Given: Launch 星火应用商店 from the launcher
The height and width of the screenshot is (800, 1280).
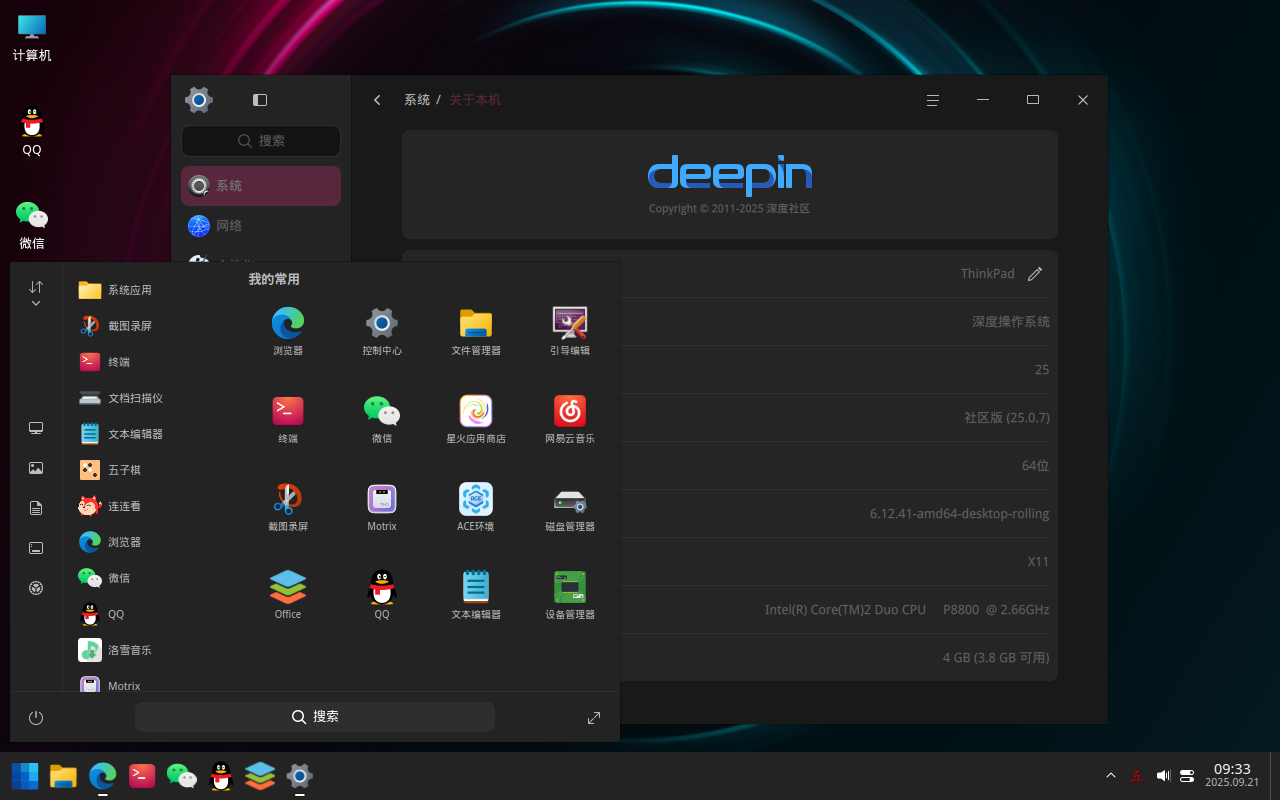Looking at the screenshot, I should pyautogui.click(x=476, y=419).
